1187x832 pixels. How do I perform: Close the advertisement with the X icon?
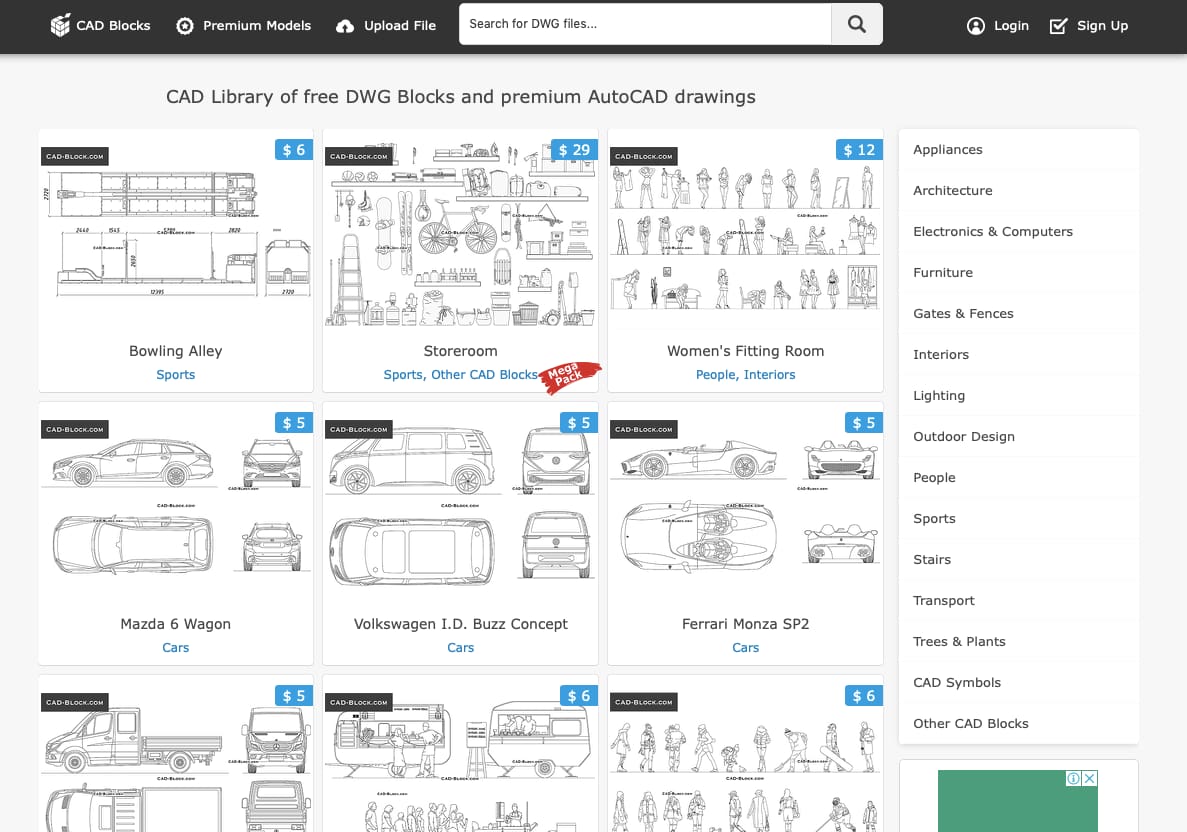pos(1089,778)
